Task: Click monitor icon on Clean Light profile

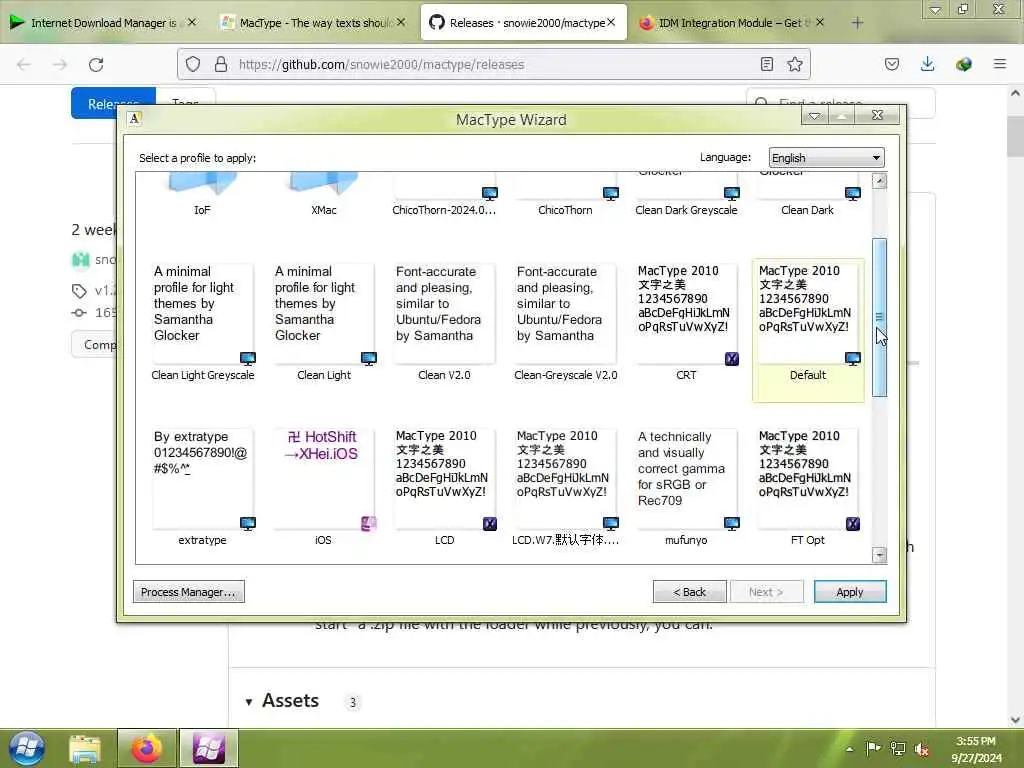Action: [x=369, y=359]
